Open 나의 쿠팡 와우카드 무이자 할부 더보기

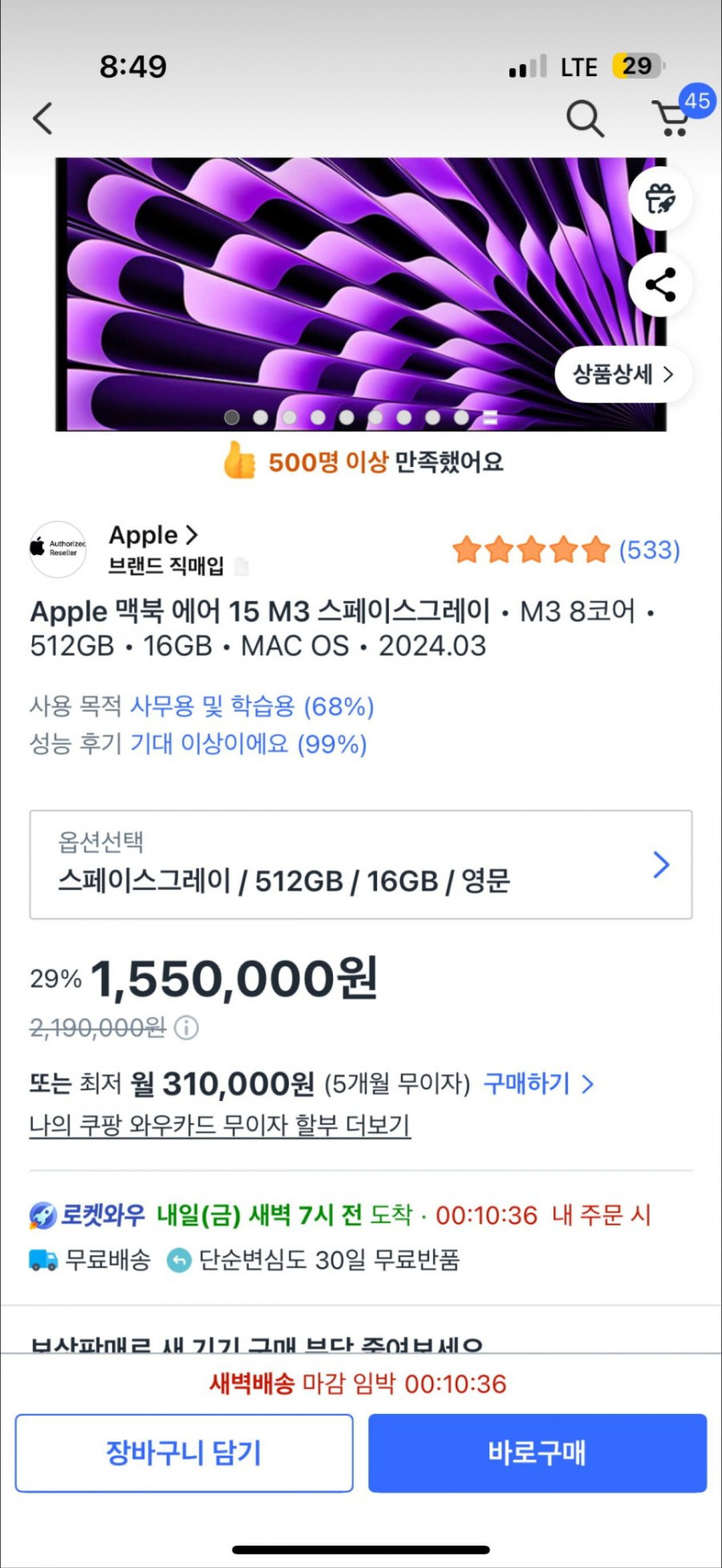(220, 1125)
